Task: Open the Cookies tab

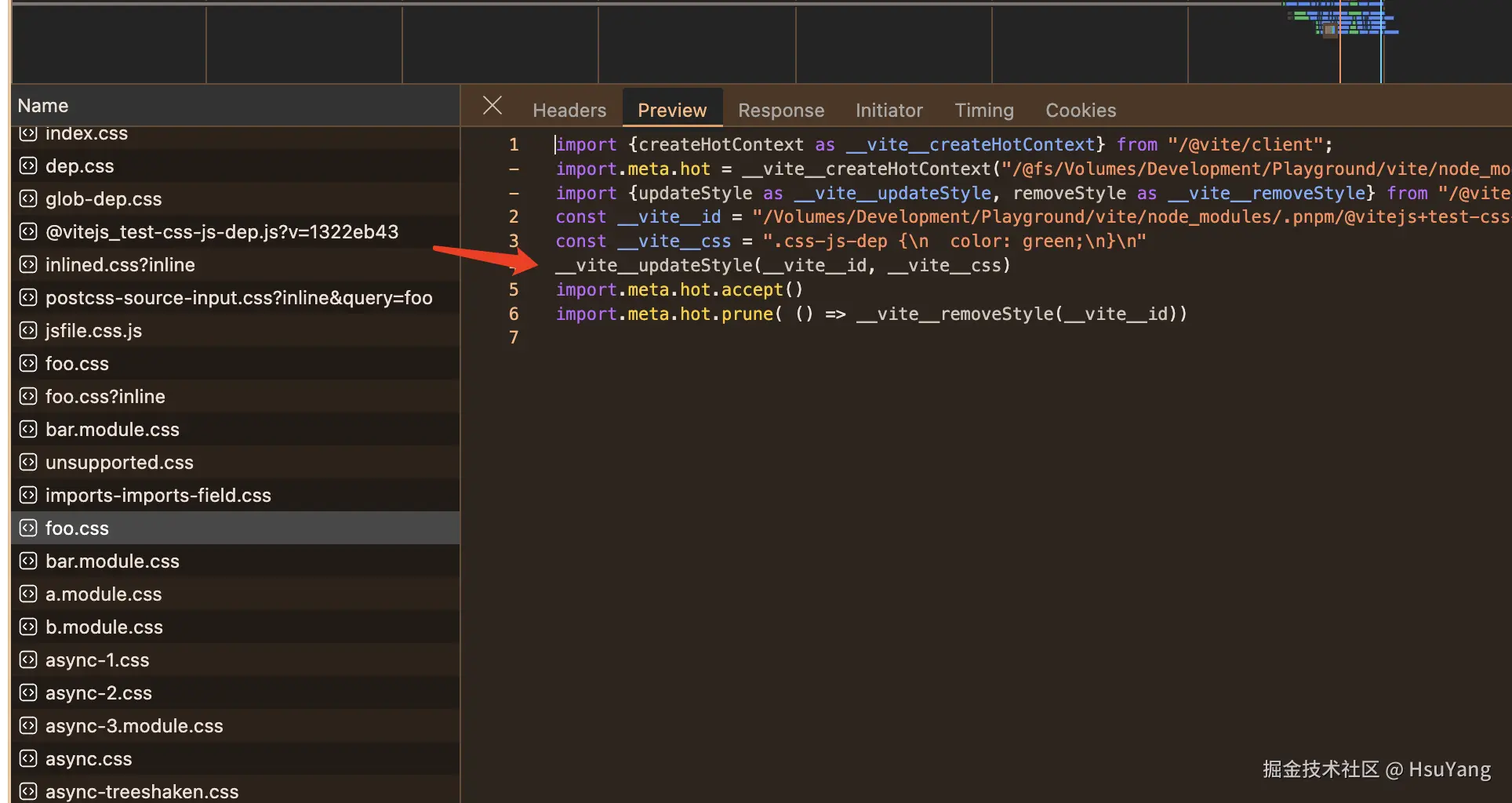Action: [1081, 111]
